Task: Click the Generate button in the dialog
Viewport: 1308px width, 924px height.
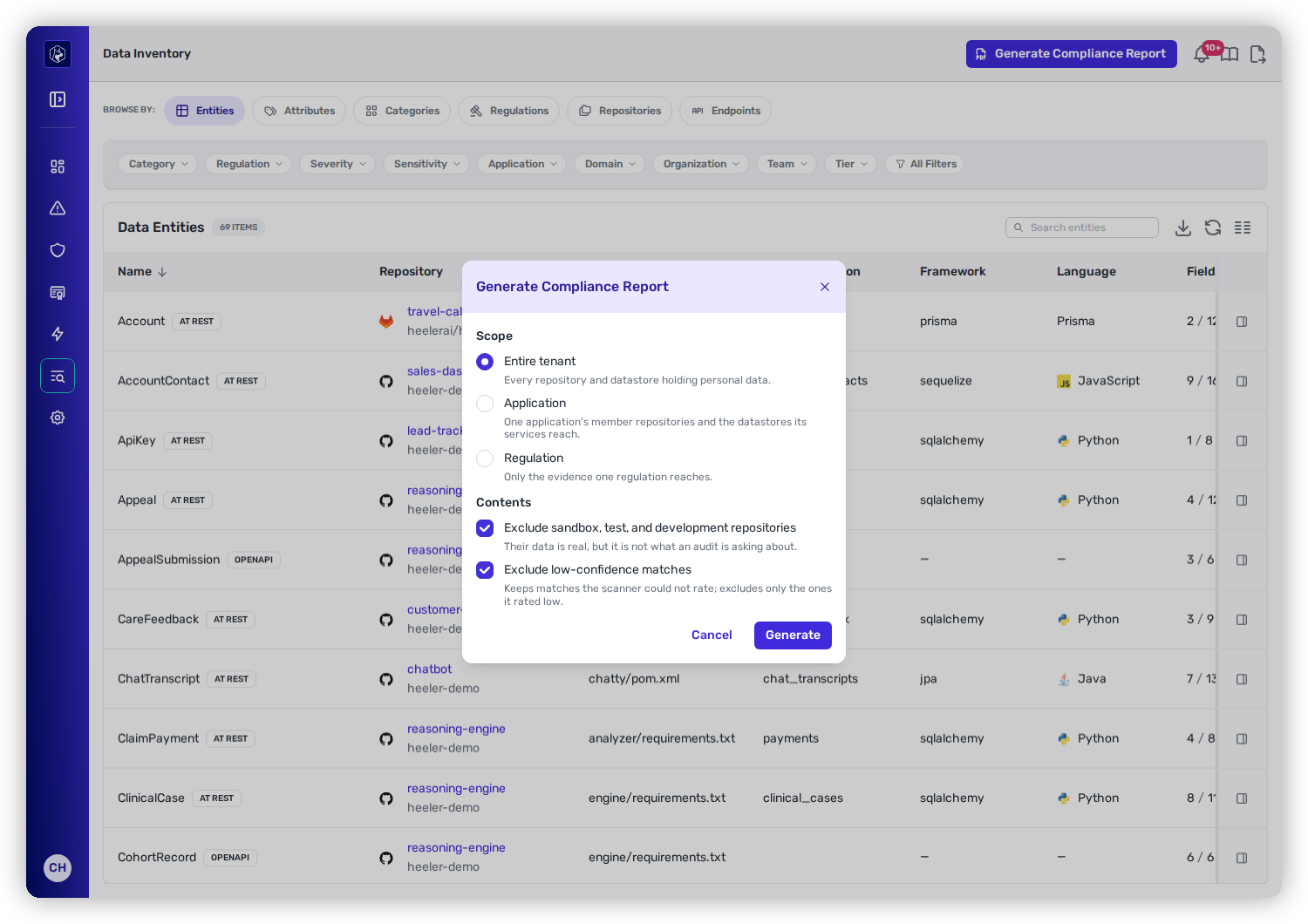Action: (793, 635)
